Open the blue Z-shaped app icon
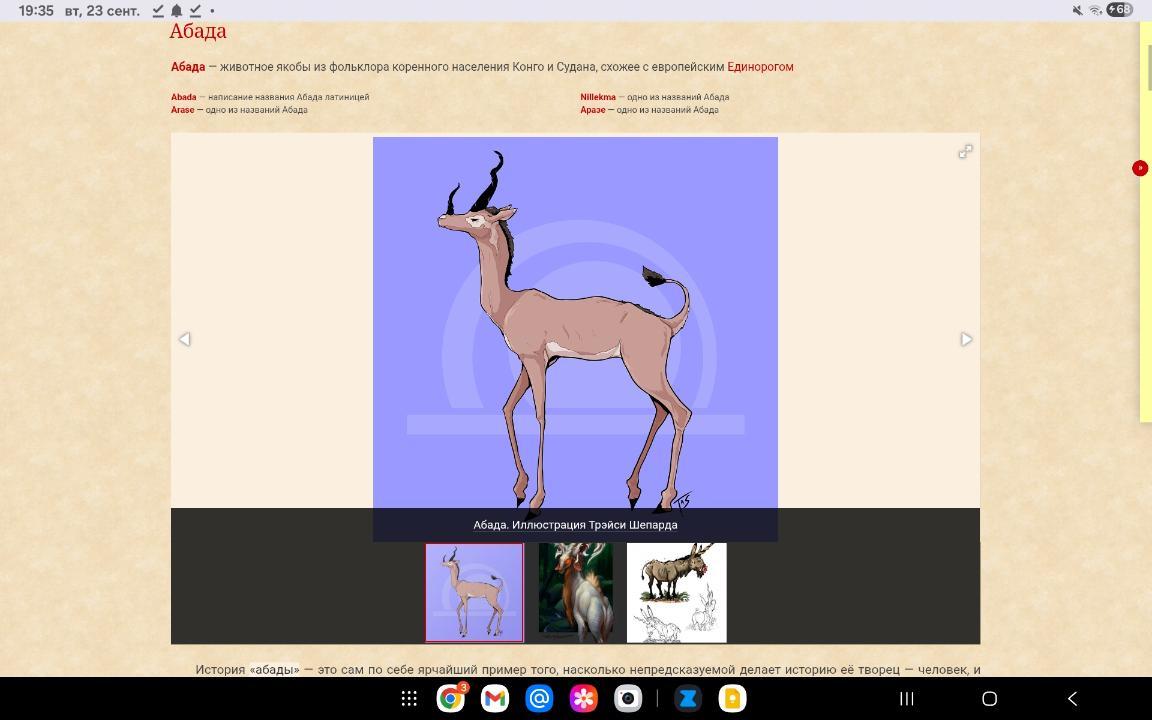The image size is (1152, 720). [x=688, y=698]
